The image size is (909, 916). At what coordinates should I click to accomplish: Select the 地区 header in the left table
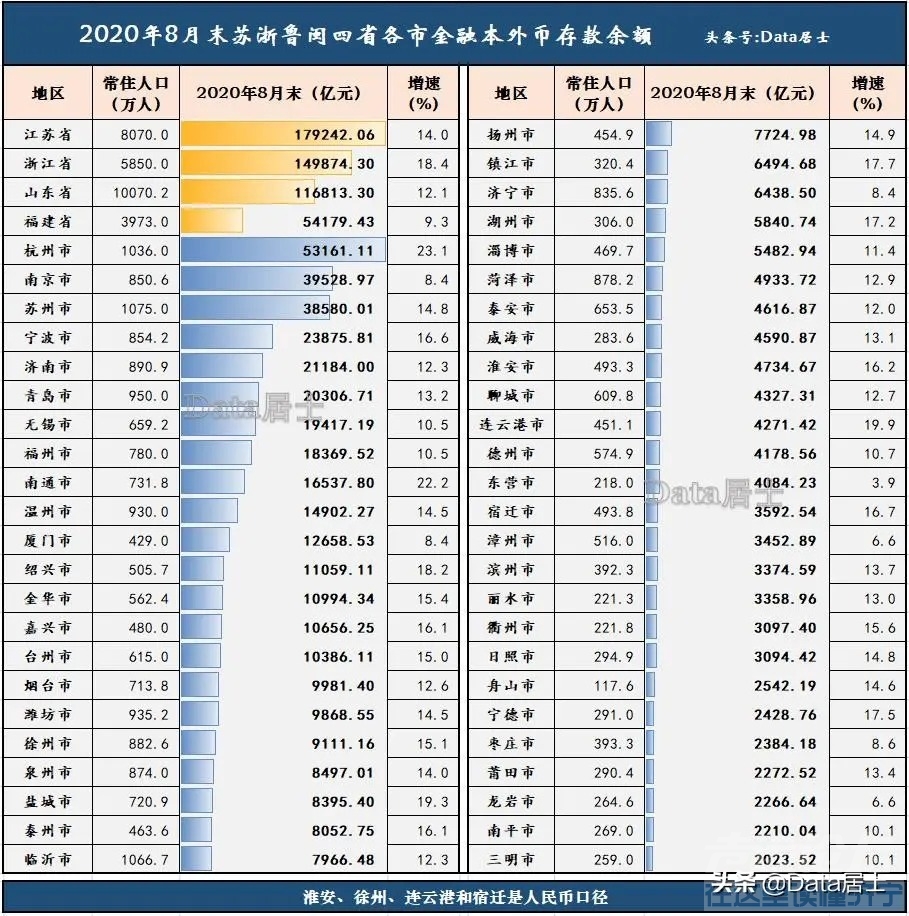48,93
